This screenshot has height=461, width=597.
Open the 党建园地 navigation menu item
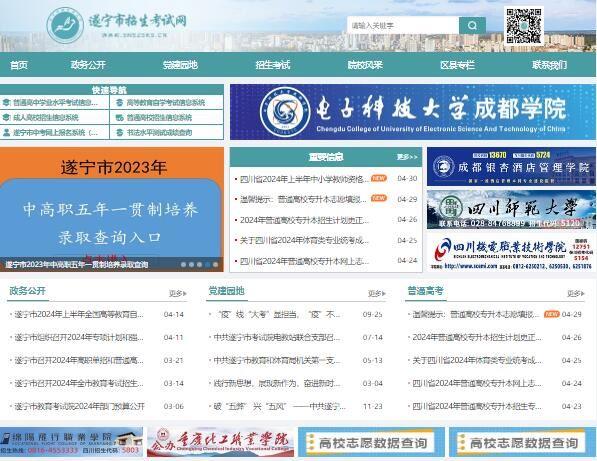click(180, 65)
